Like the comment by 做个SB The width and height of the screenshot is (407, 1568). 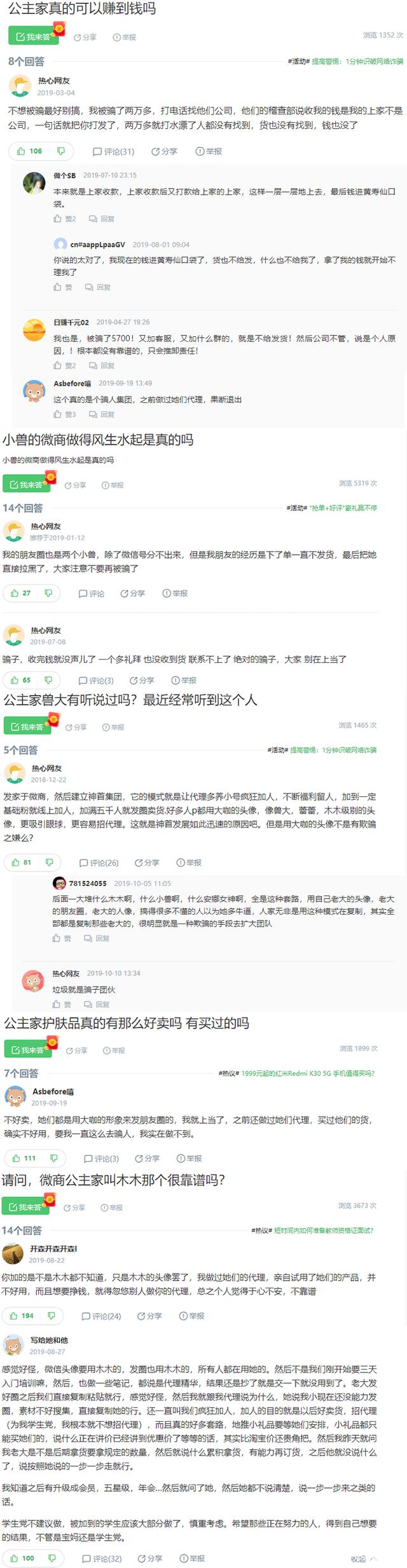(x=65, y=219)
